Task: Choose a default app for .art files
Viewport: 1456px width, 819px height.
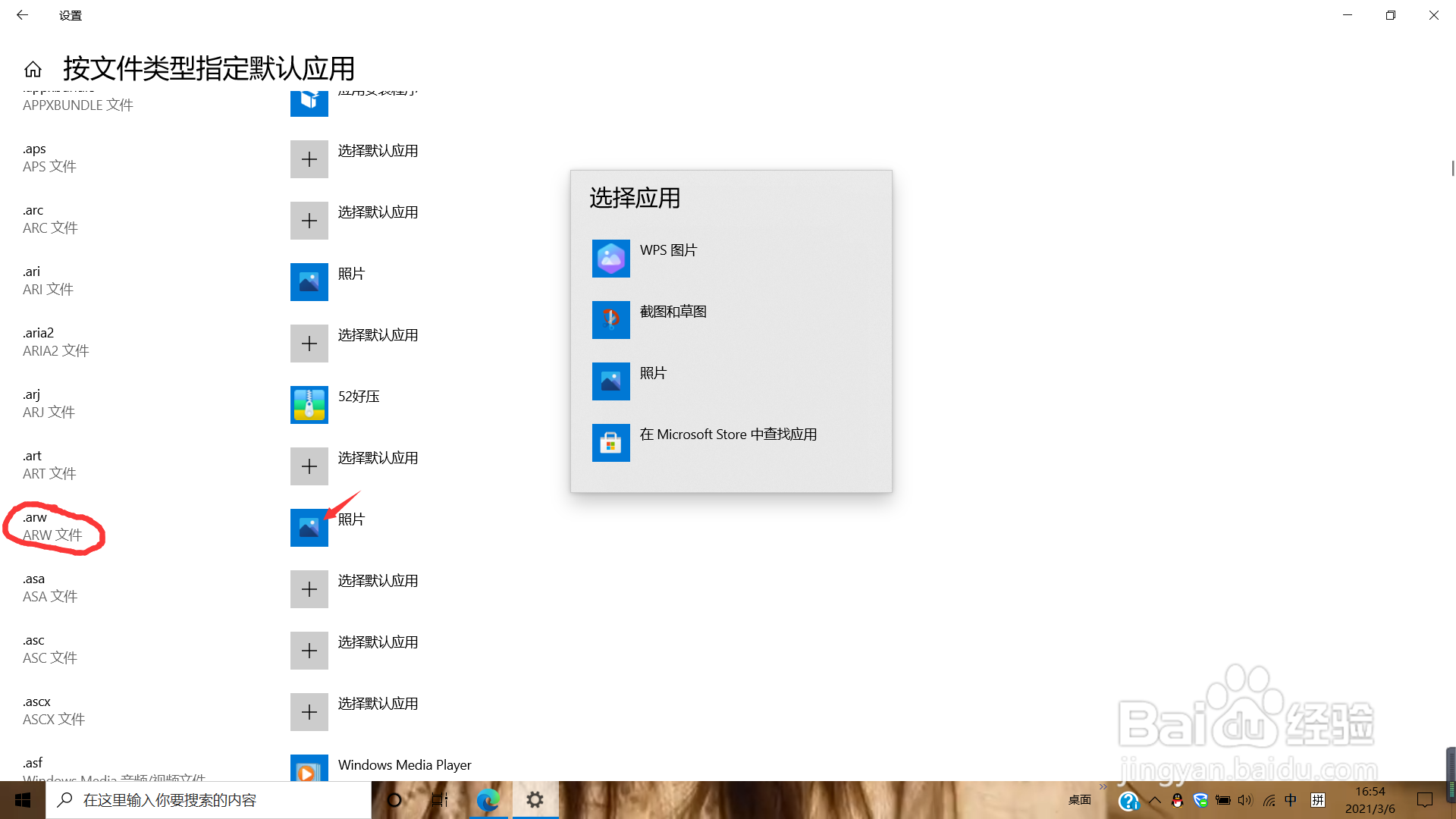Action: coord(309,466)
